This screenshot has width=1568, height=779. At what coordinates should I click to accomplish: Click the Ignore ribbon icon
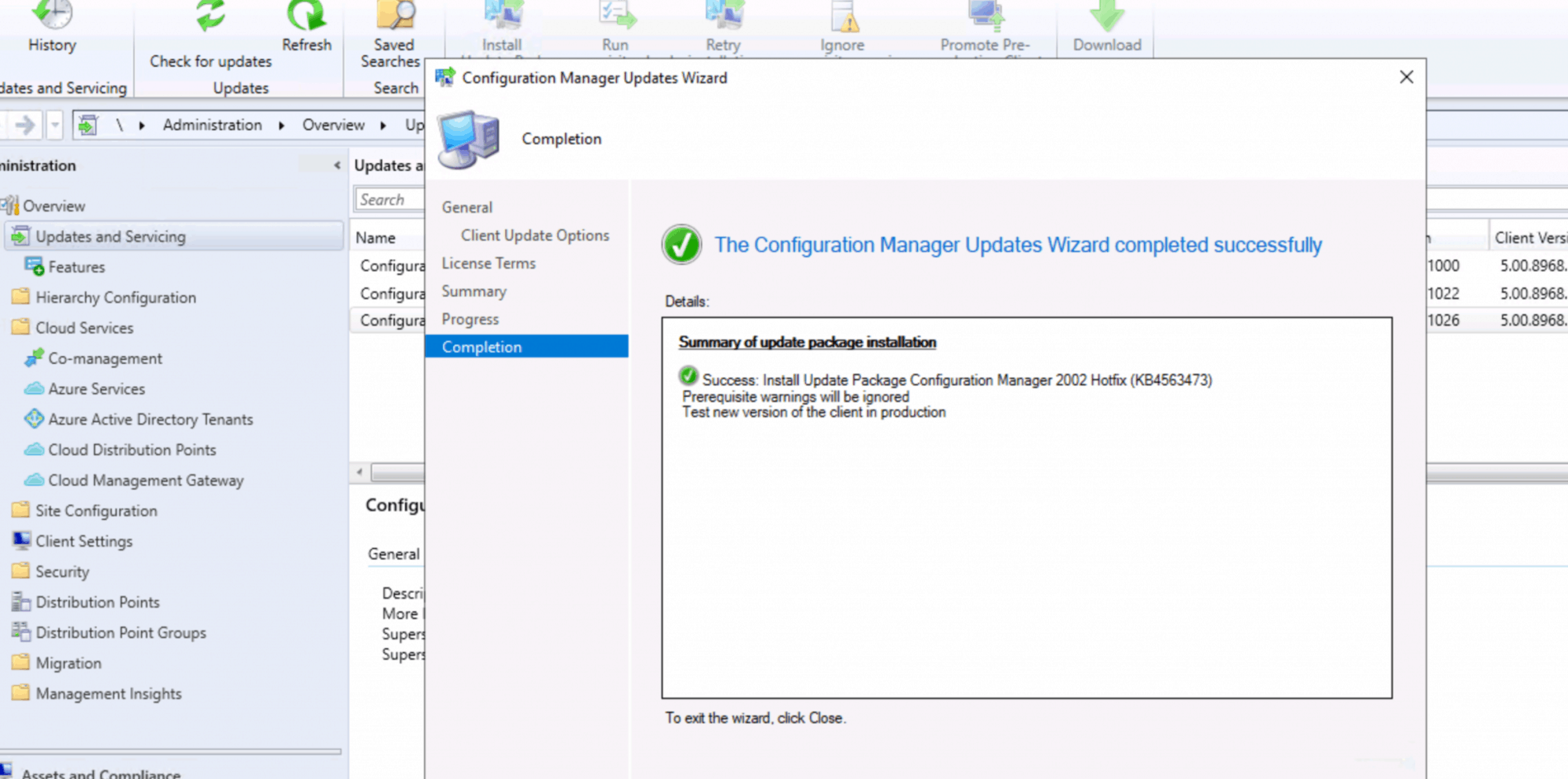(x=844, y=16)
